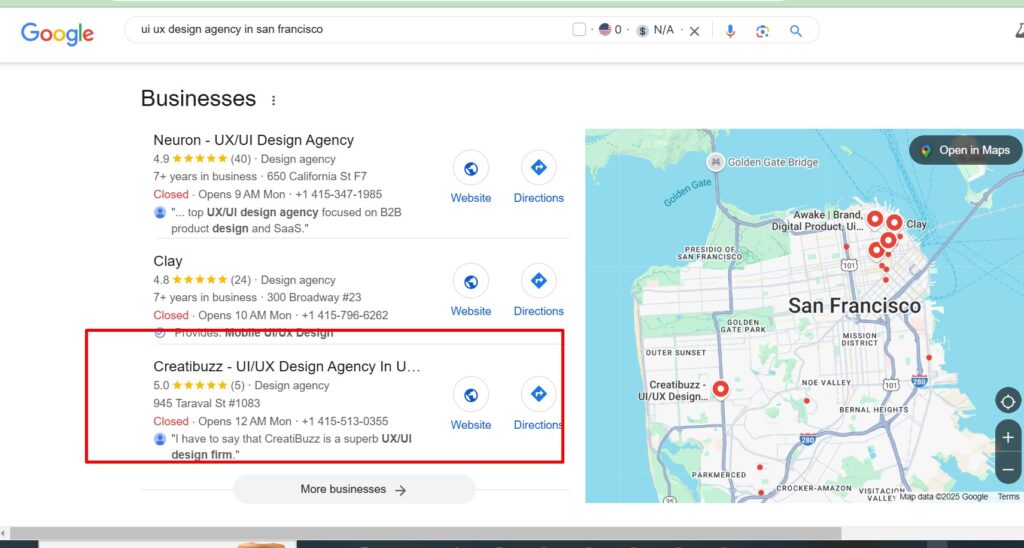
Task: Click the dollar coin icon in search bar
Action: tap(643, 31)
